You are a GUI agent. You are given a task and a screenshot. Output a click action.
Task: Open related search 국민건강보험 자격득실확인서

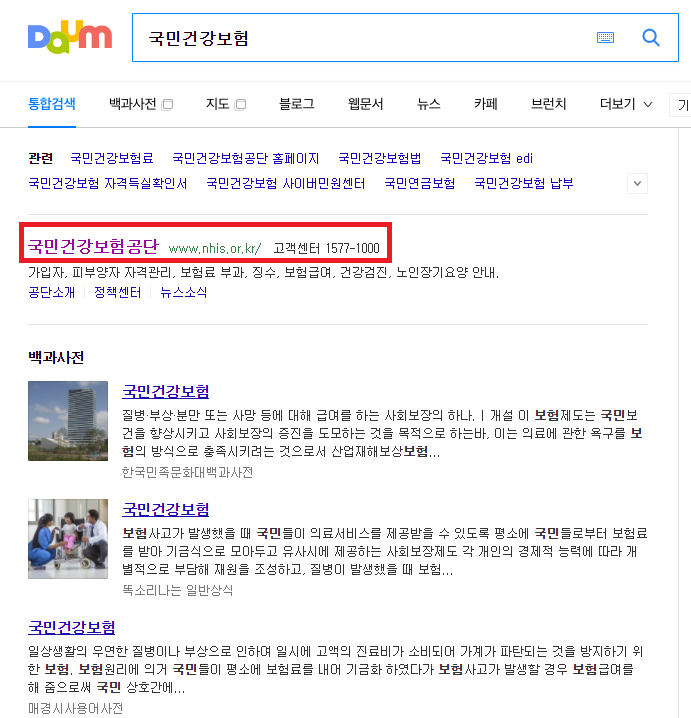pyautogui.click(x=108, y=184)
